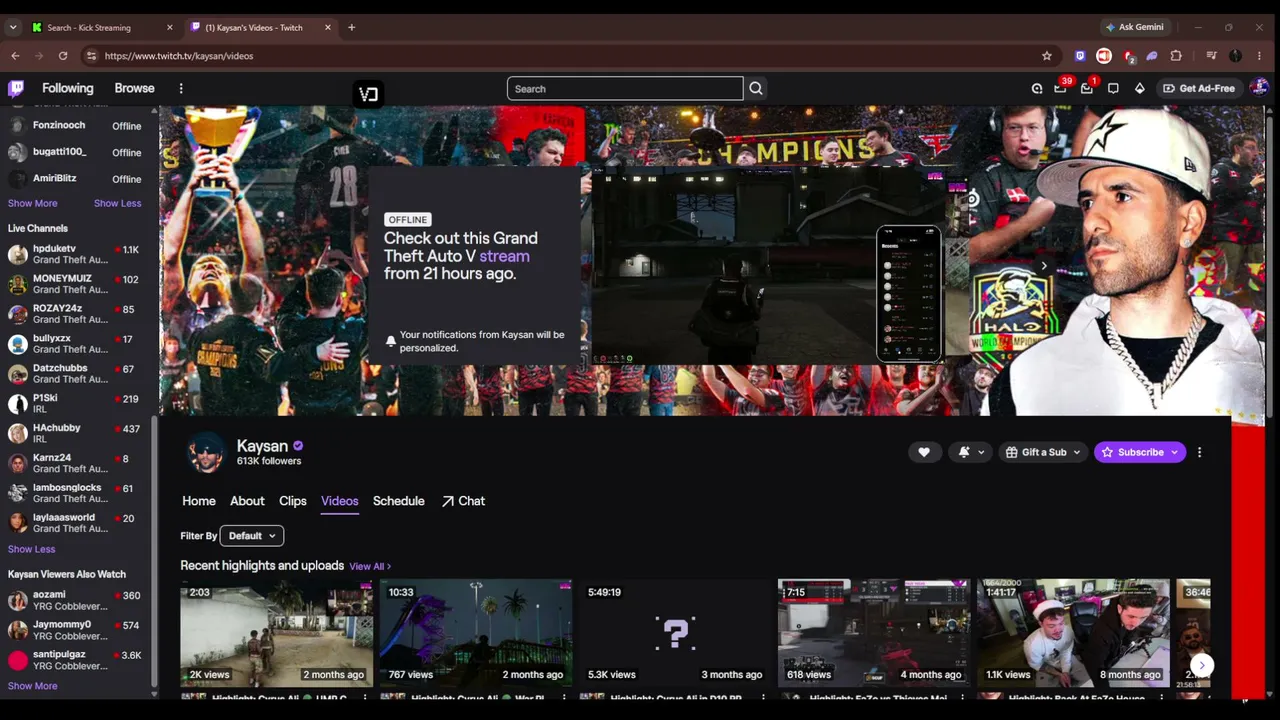Select the Videos tab
Image resolution: width=1280 pixels, height=720 pixels.
(340, 501)
